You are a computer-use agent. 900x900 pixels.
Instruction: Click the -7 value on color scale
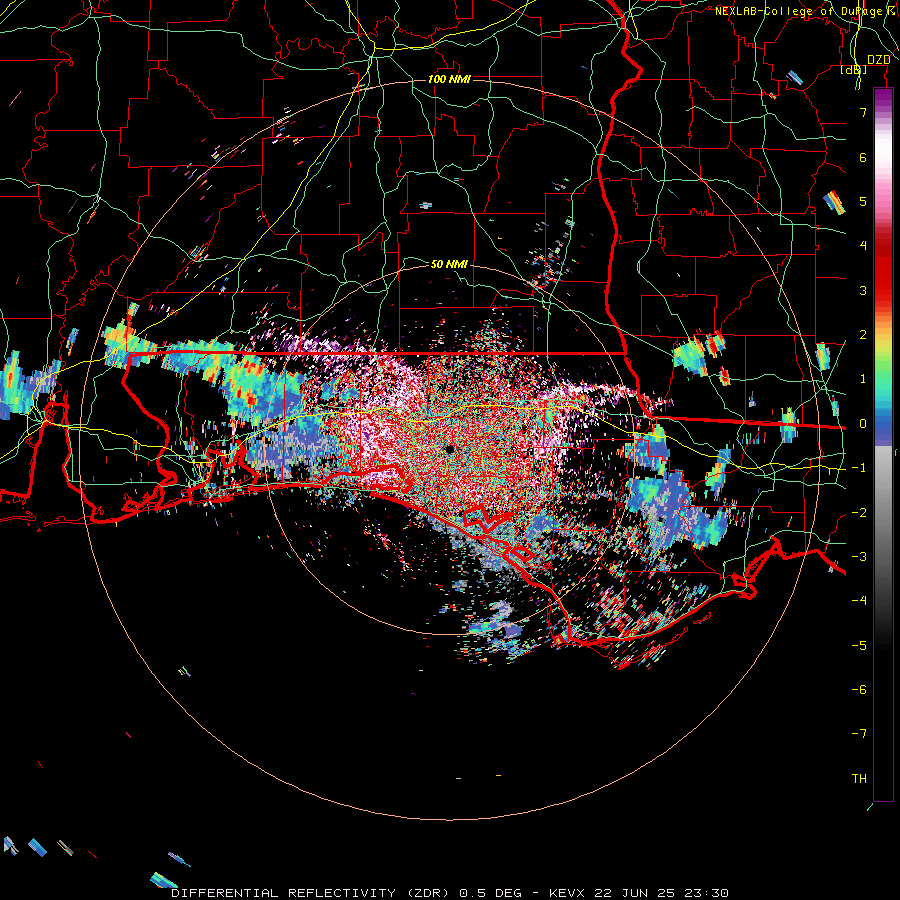click(x=859, y=734)
